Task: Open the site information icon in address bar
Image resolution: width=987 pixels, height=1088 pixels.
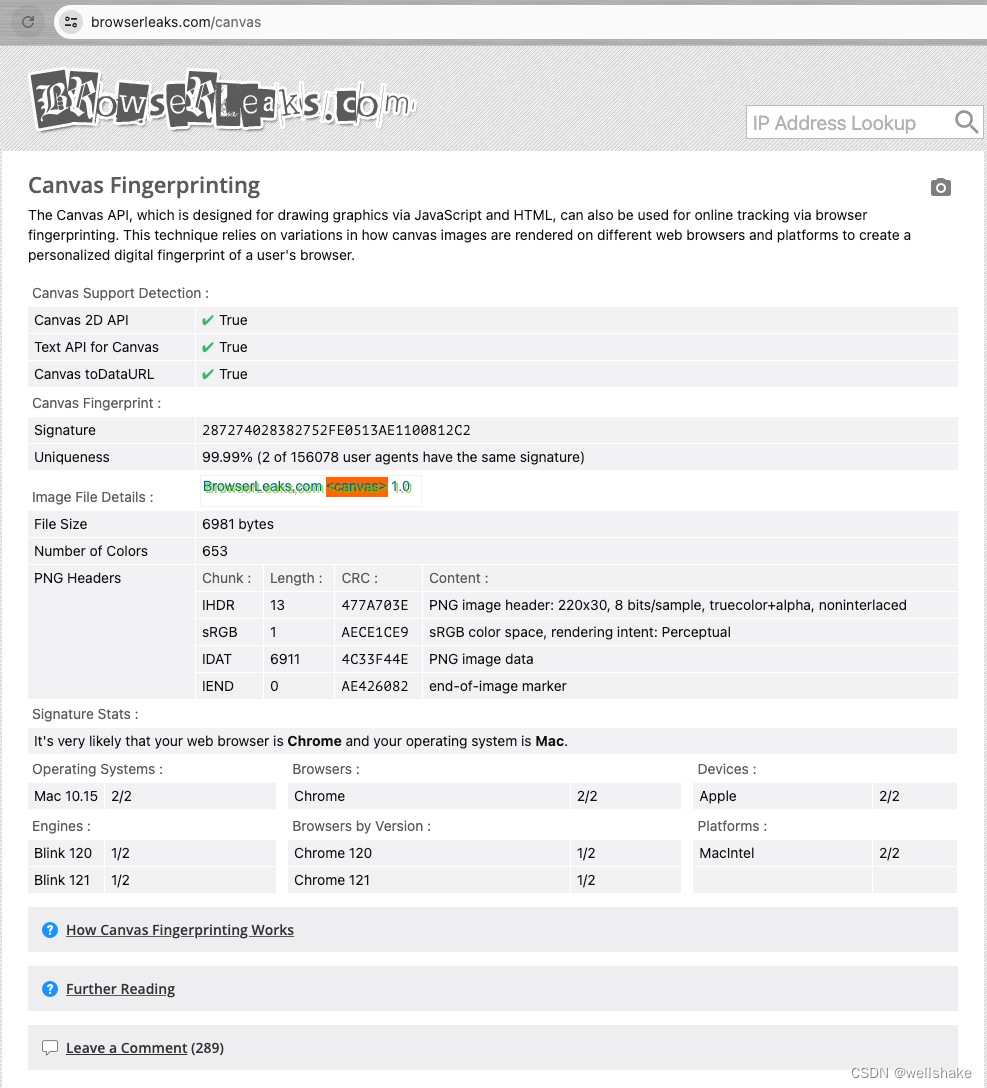Action: coord(71,22)
